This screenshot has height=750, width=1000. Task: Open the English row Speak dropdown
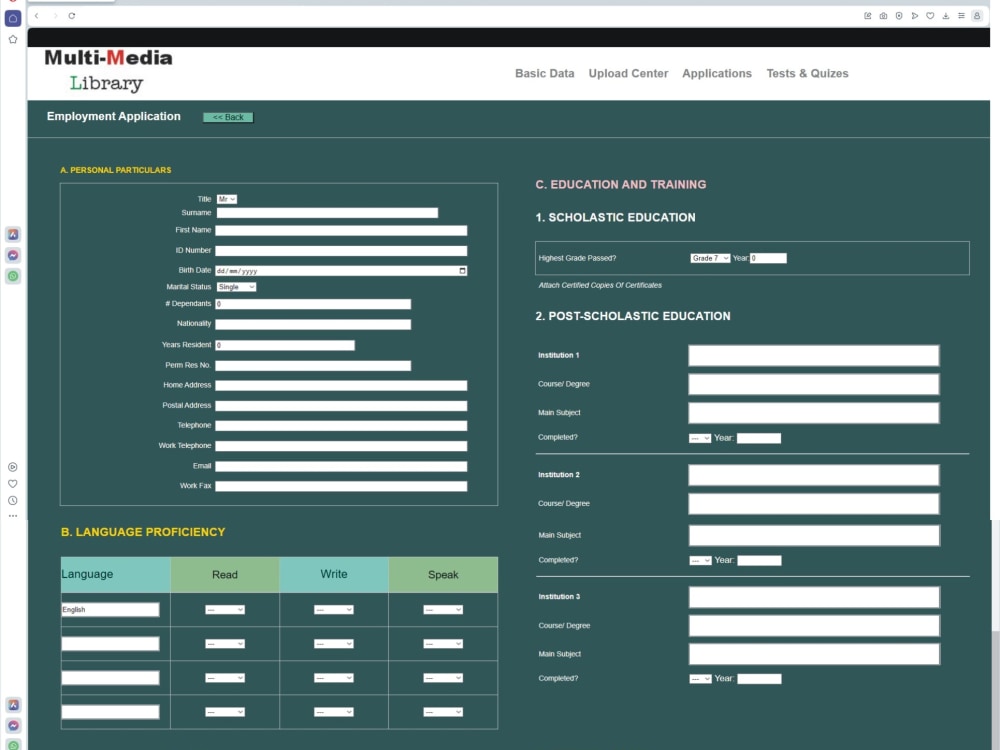[x=443, y=610]
